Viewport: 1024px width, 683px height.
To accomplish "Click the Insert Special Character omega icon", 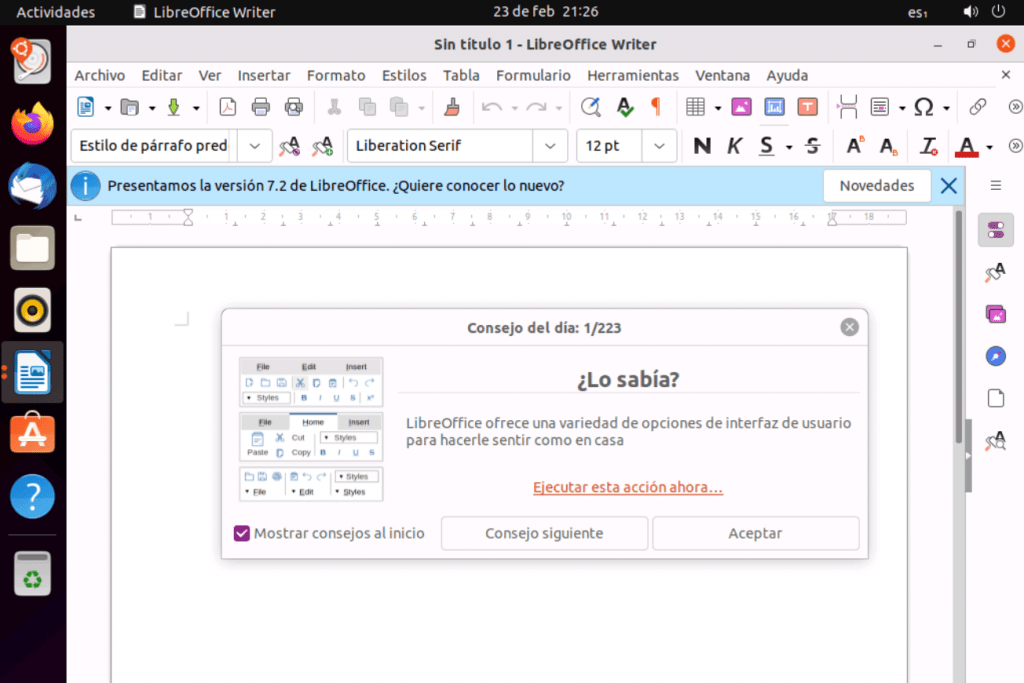I will coord(924,107).
